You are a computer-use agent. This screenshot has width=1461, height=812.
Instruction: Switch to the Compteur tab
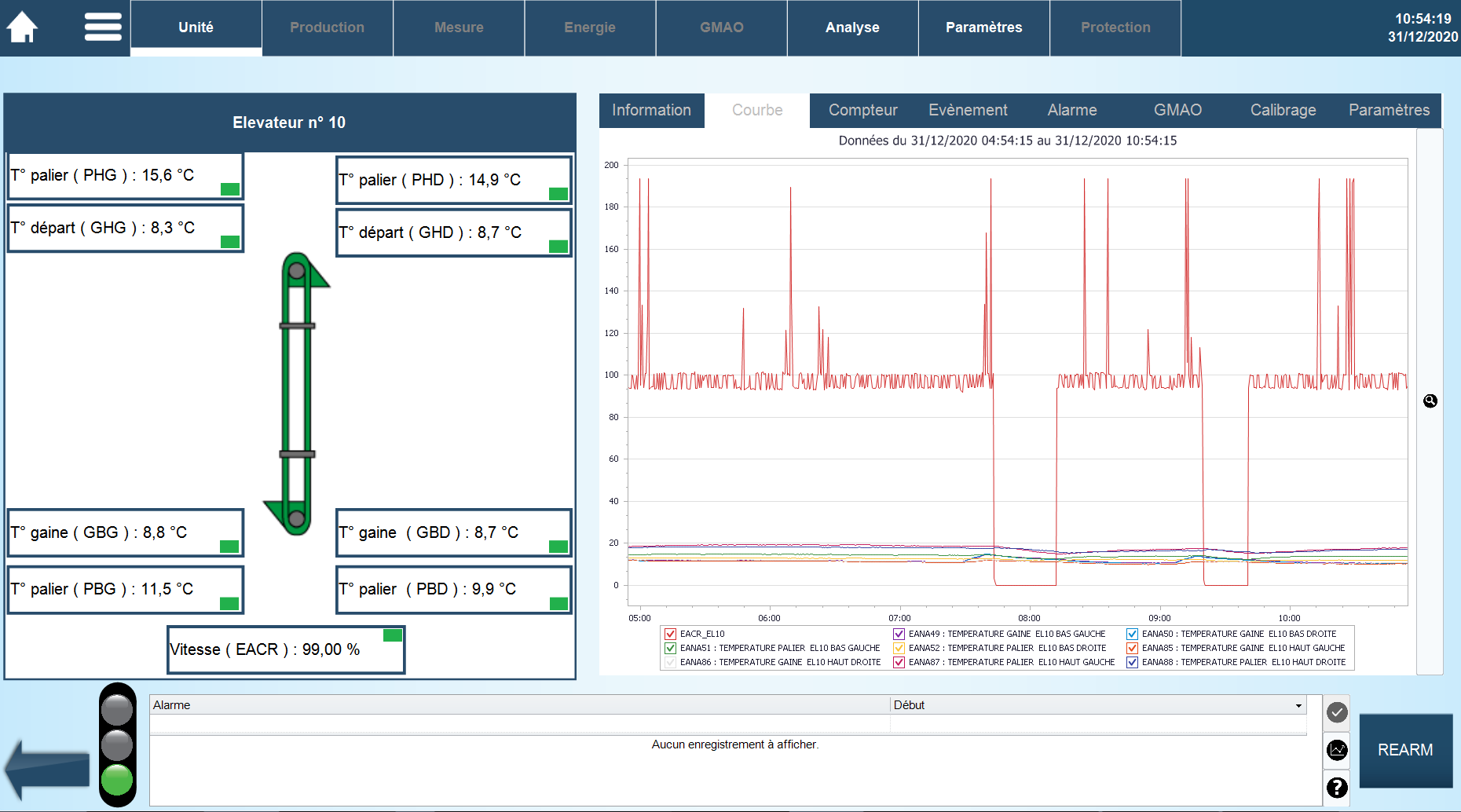click(x=862, y=110)
